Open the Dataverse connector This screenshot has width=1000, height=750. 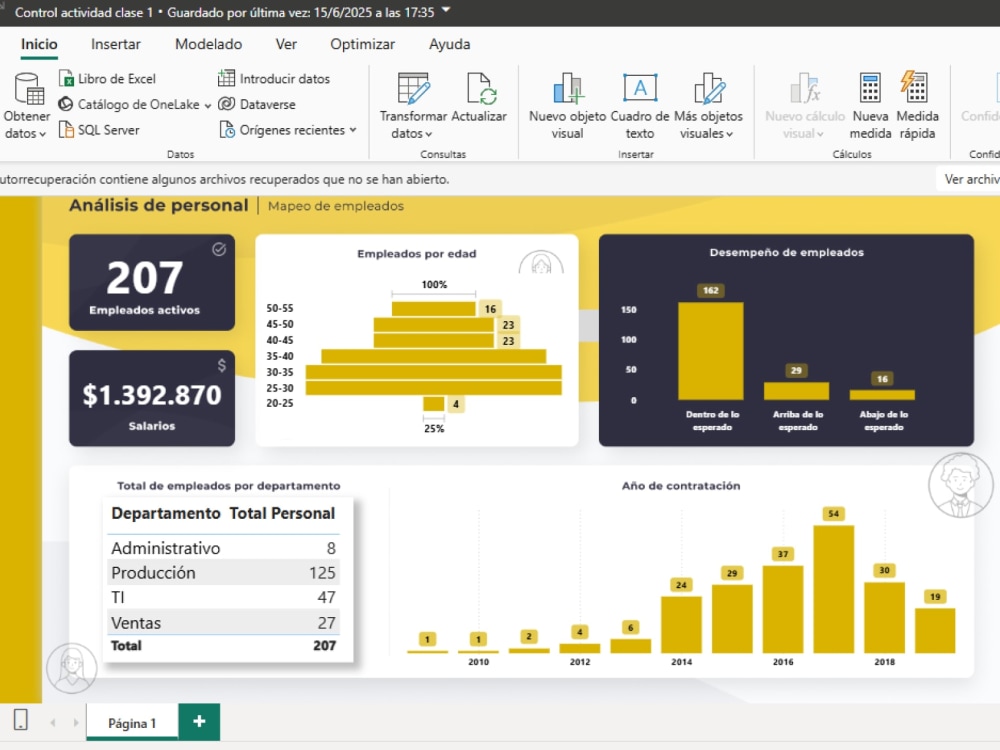point(257,104)
